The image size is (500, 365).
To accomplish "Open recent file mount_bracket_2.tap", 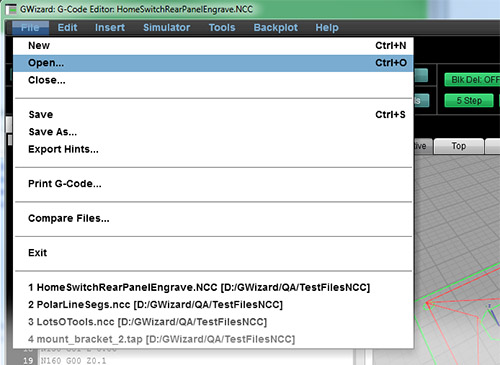I will (x=213, y=339).
